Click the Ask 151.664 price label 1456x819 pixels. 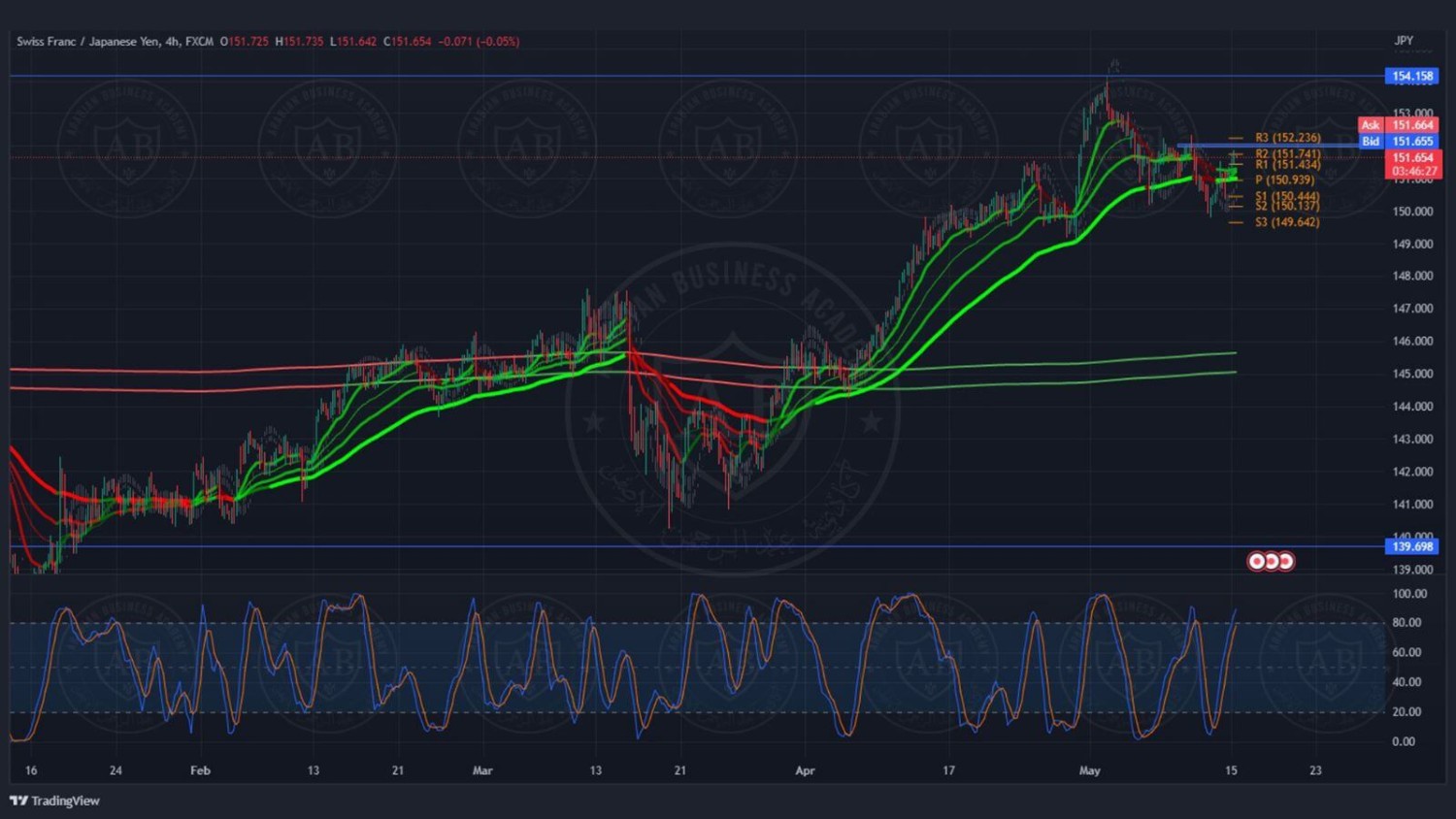pos(1399,125)
